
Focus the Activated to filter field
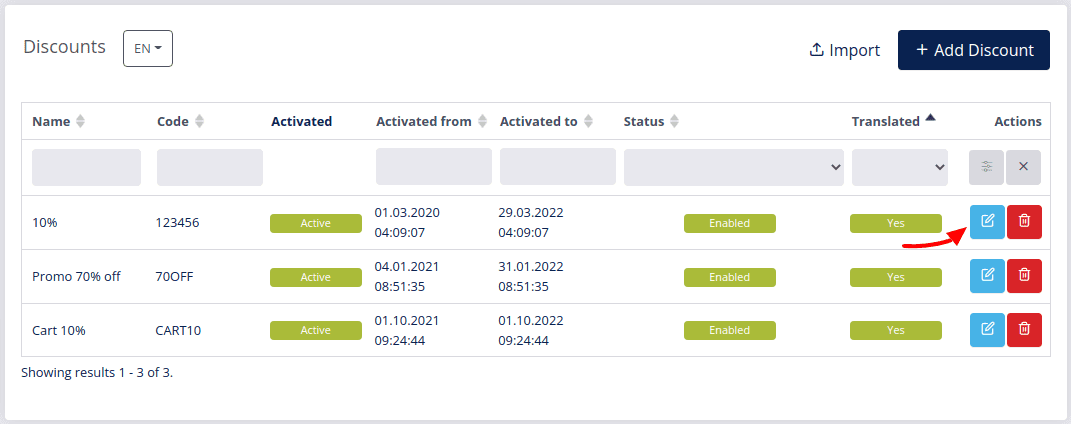click(558, 167)
